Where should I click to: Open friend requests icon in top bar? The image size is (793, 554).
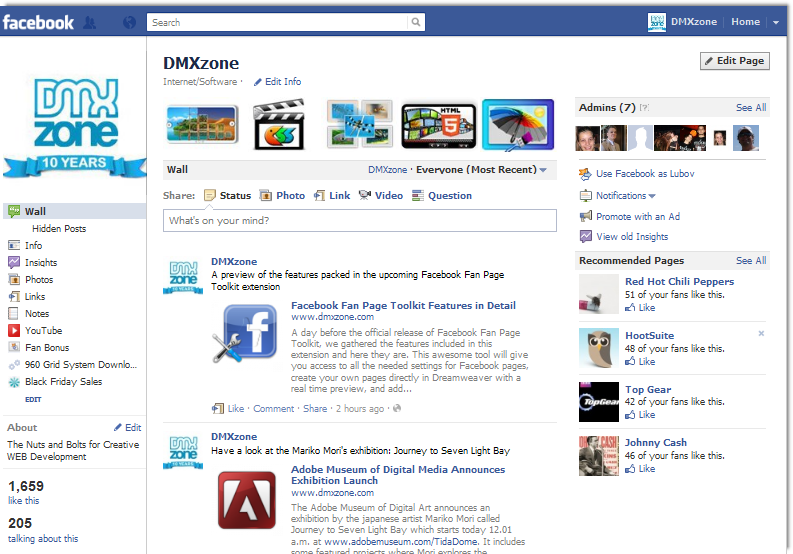point(90,23)
